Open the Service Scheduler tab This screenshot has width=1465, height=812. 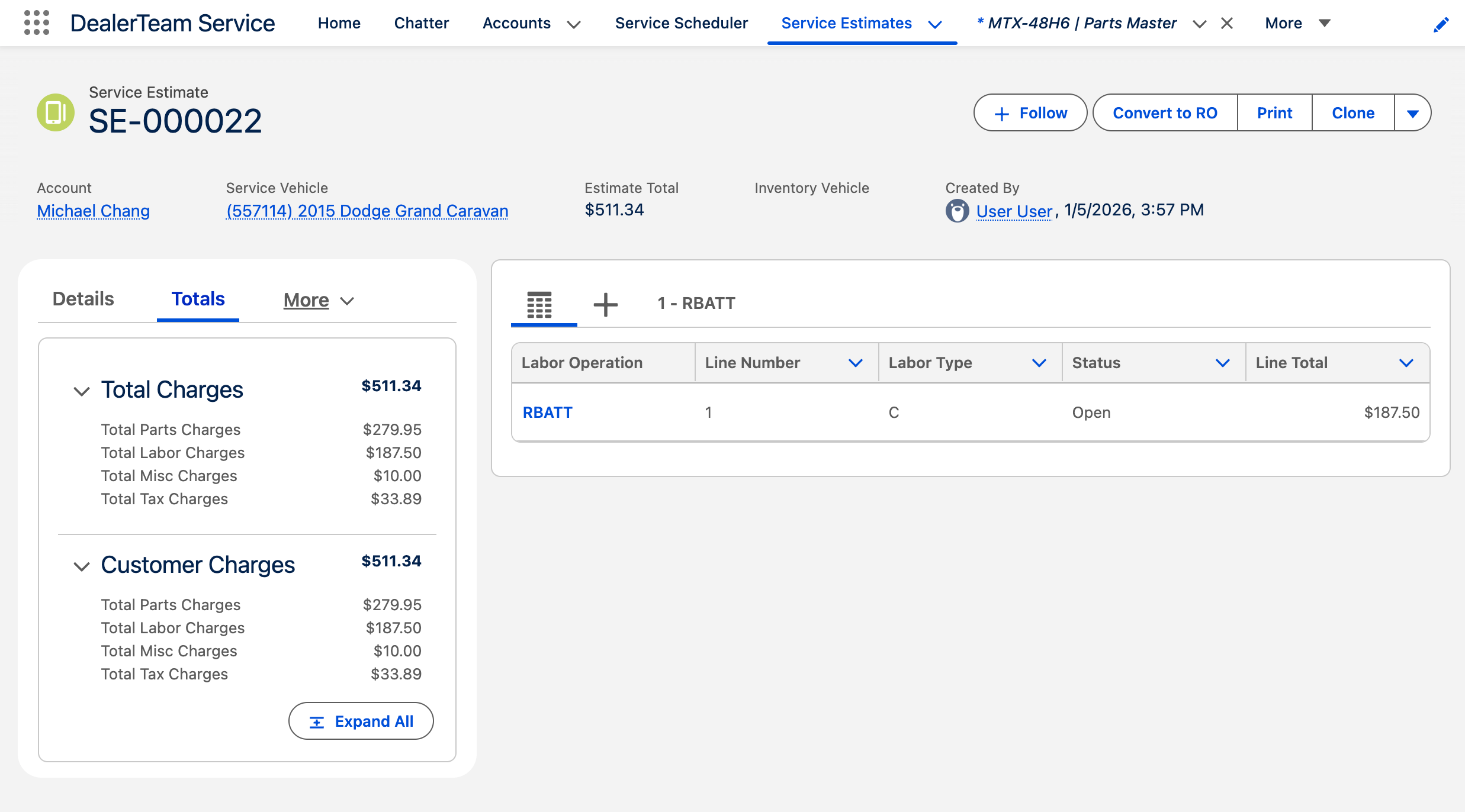681,23
